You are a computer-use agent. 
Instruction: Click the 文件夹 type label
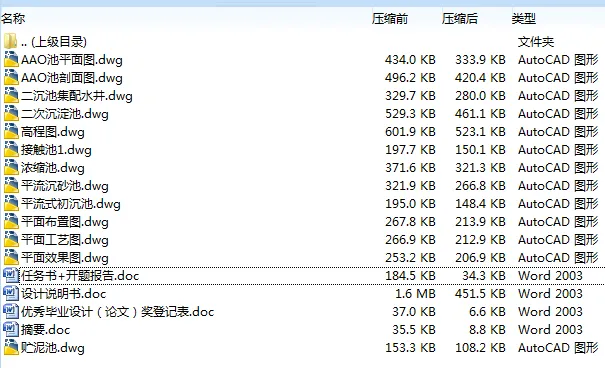coord(536,42)
